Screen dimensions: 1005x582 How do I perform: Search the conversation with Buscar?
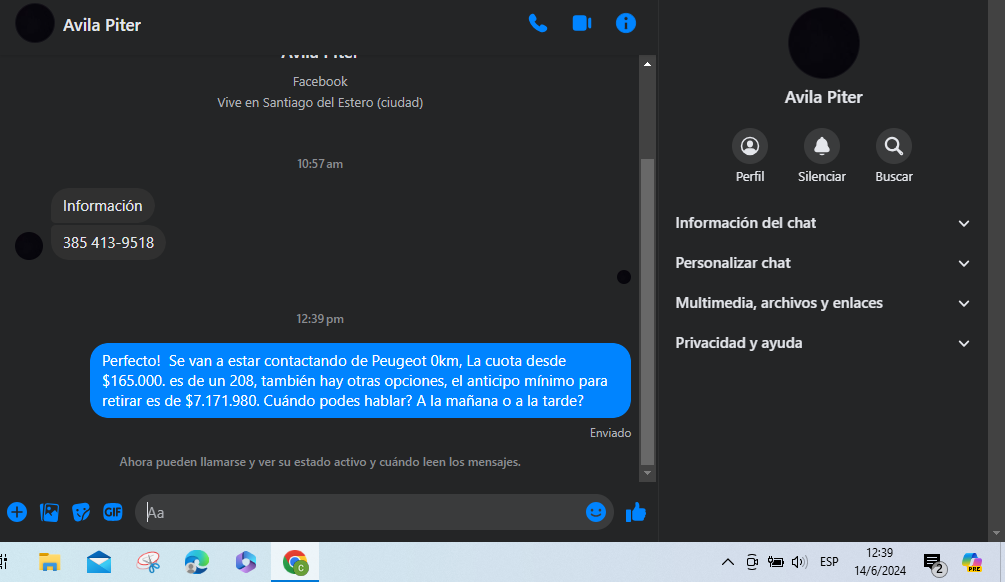click(x=894, y=156)
